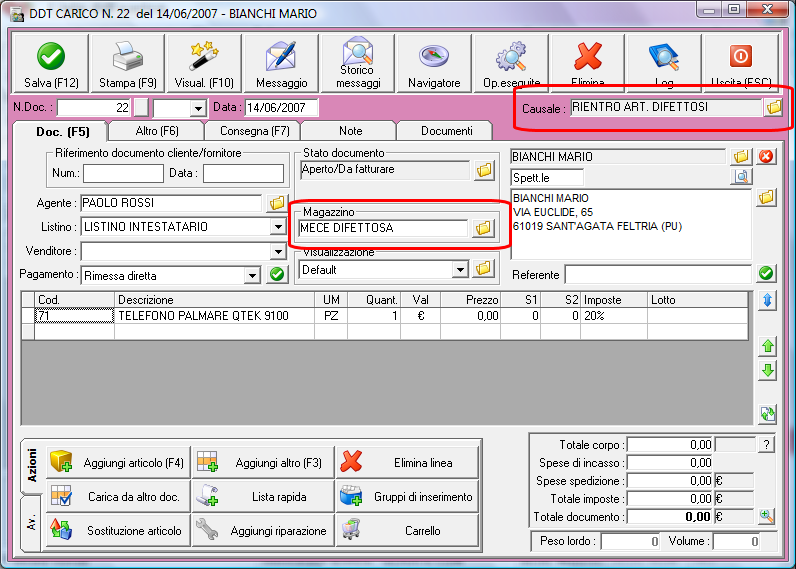This screenshot has width=796, height=569.
Task: Click the Imposte cell showing 20%
Action: (x=614, y=316)
